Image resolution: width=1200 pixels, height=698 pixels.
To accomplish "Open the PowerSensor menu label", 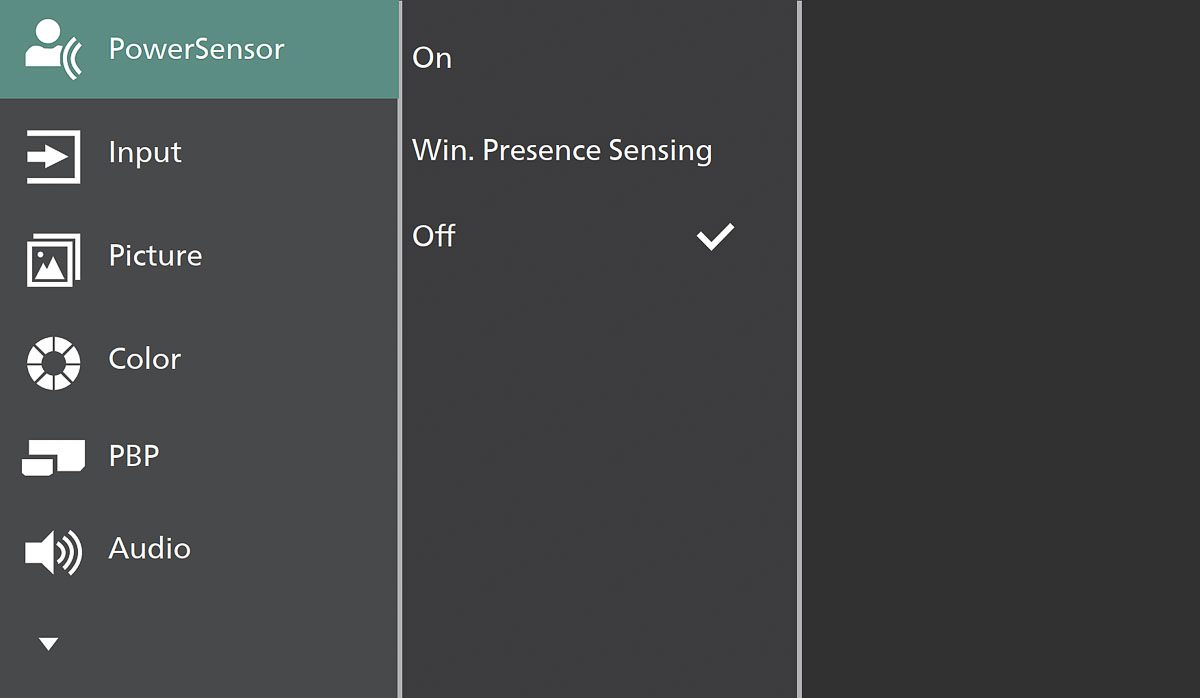I will (x=196, y=49).
